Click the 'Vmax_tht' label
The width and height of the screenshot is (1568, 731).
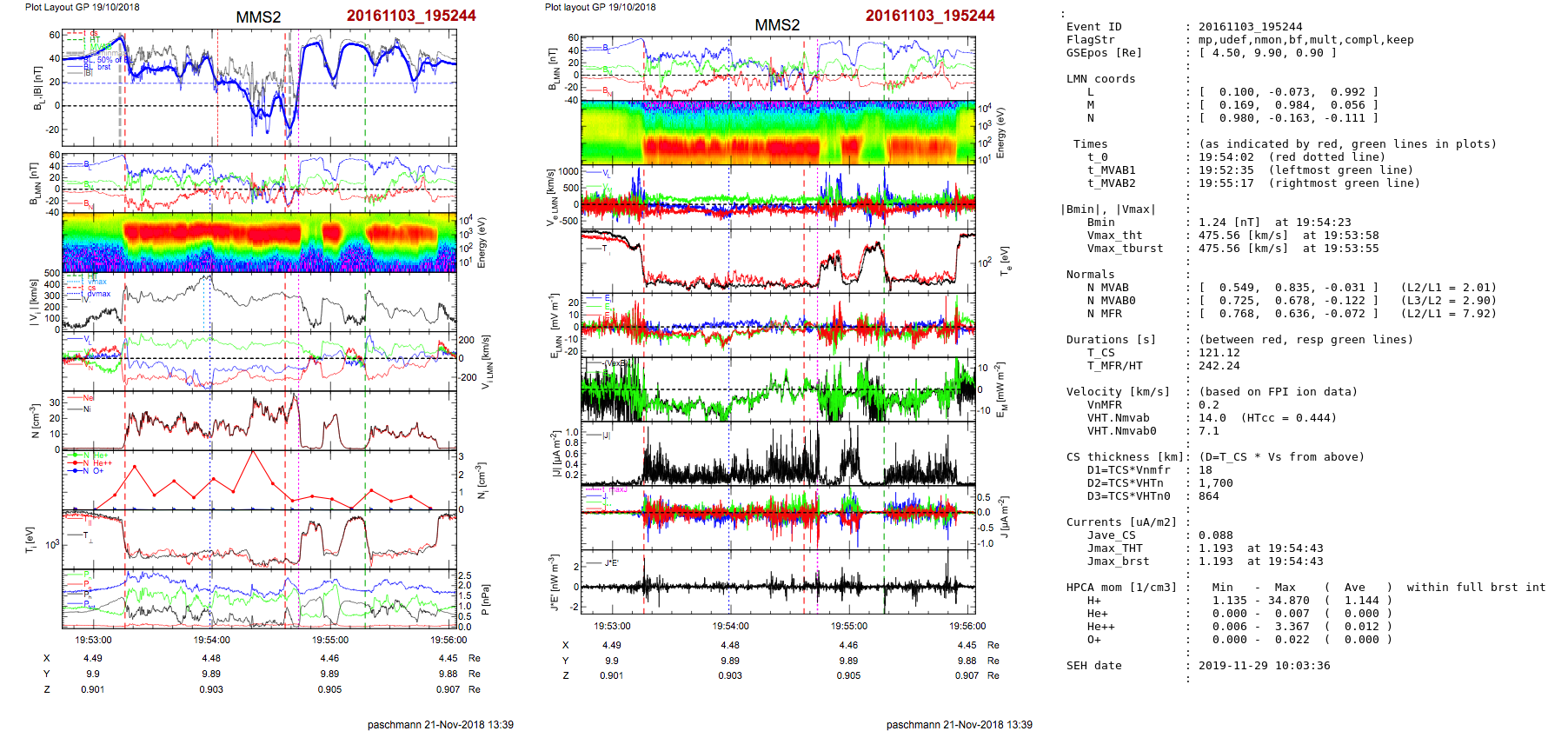[1114, 236]
